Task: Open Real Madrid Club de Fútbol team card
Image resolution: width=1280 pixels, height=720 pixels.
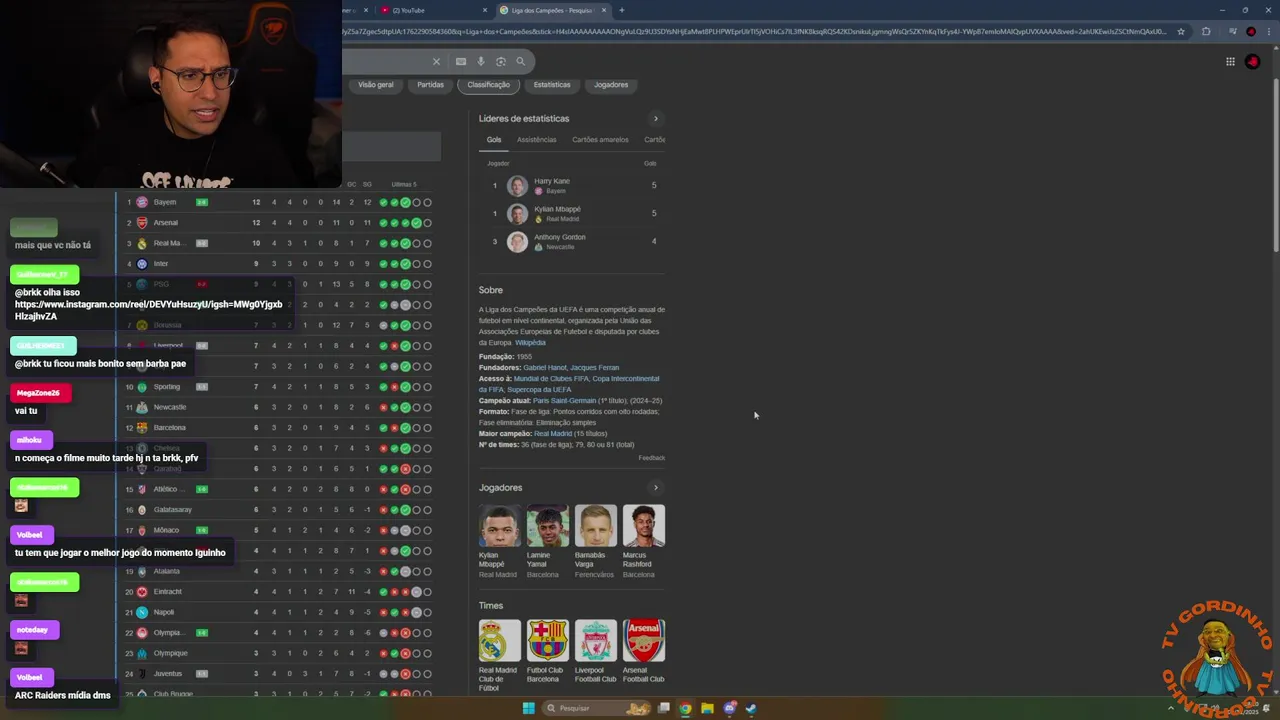Action: click(x=499, y=656)
